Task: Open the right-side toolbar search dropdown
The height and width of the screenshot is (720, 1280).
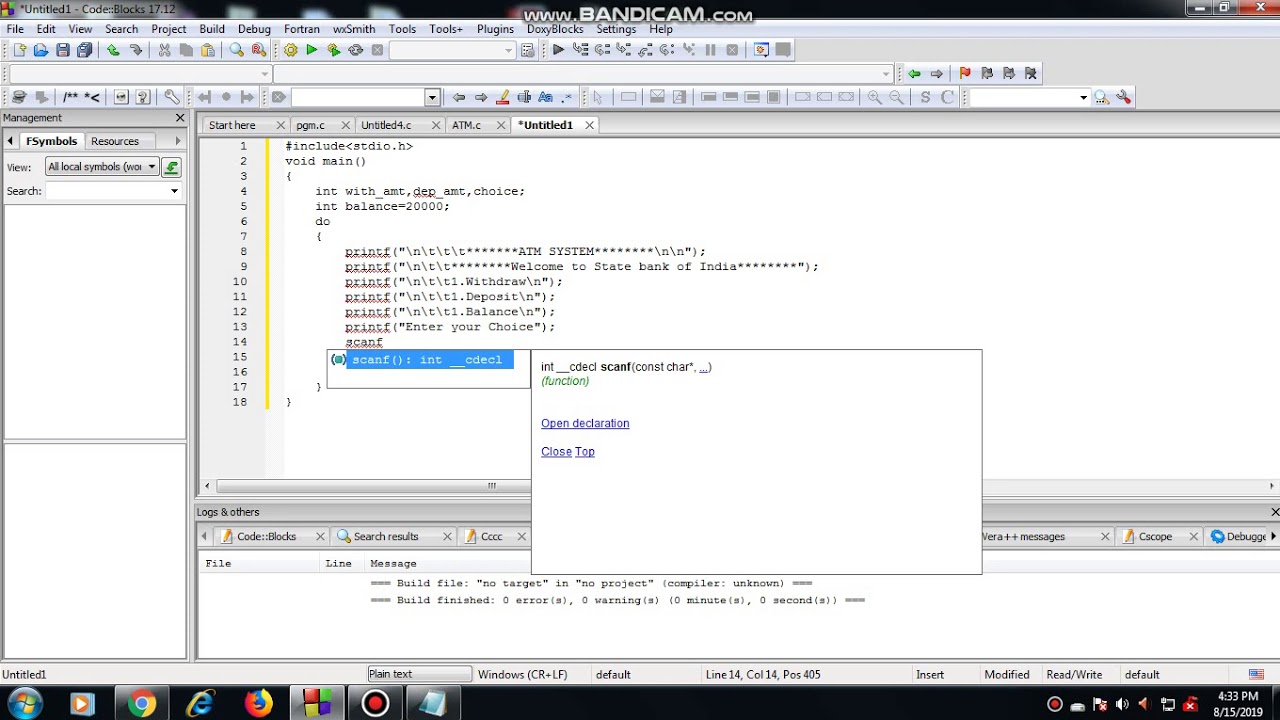Action: tap(1083, 97)
